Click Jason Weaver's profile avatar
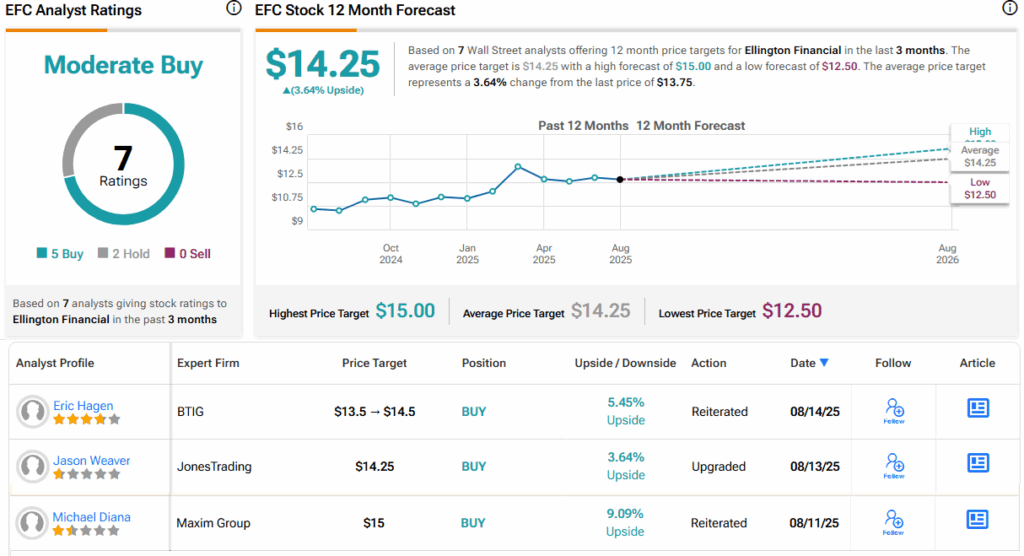This screenshot has width=1024, height=556. (x=32, y=466)
